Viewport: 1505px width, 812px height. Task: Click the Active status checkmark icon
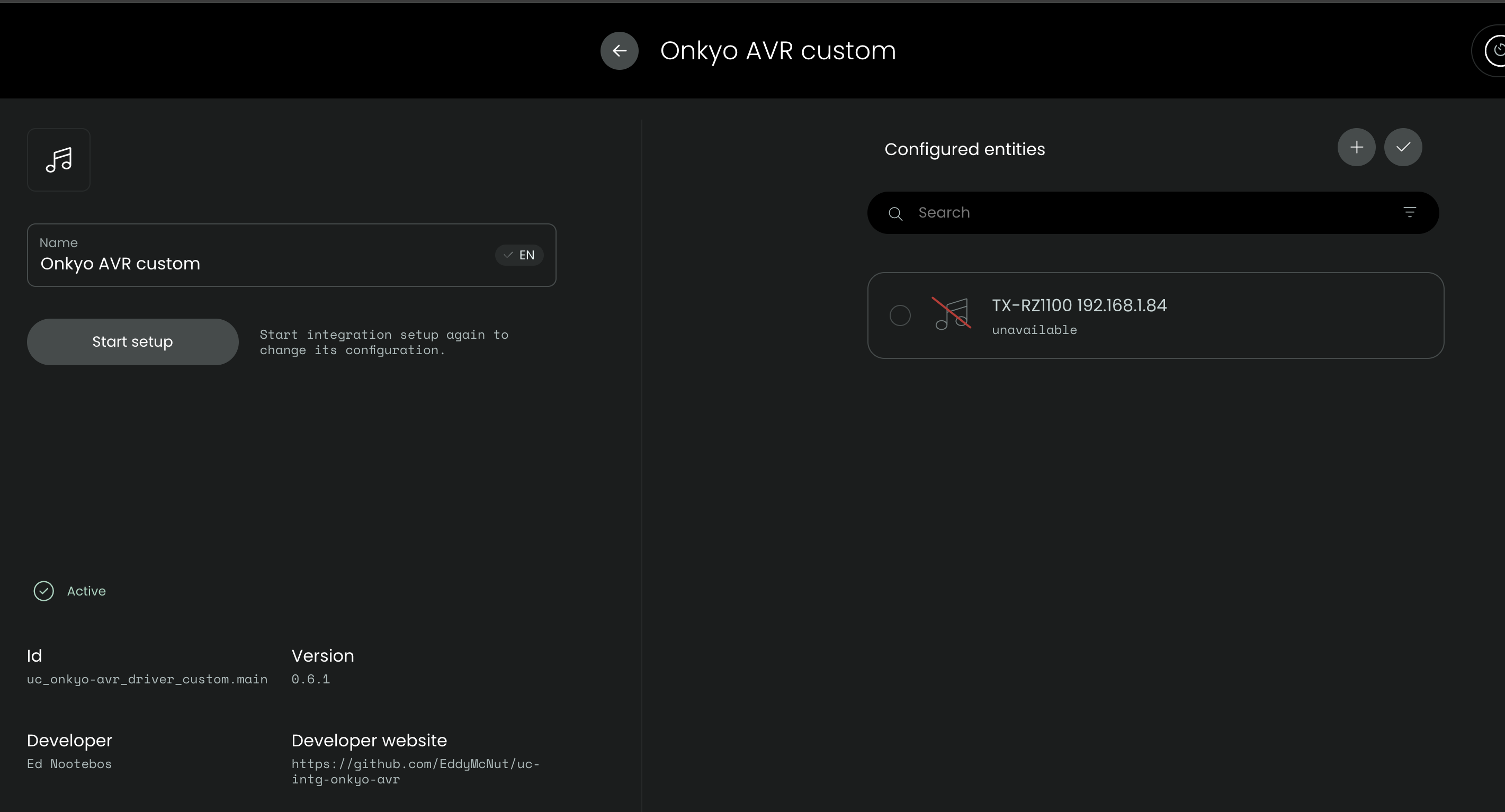(44, 591)
